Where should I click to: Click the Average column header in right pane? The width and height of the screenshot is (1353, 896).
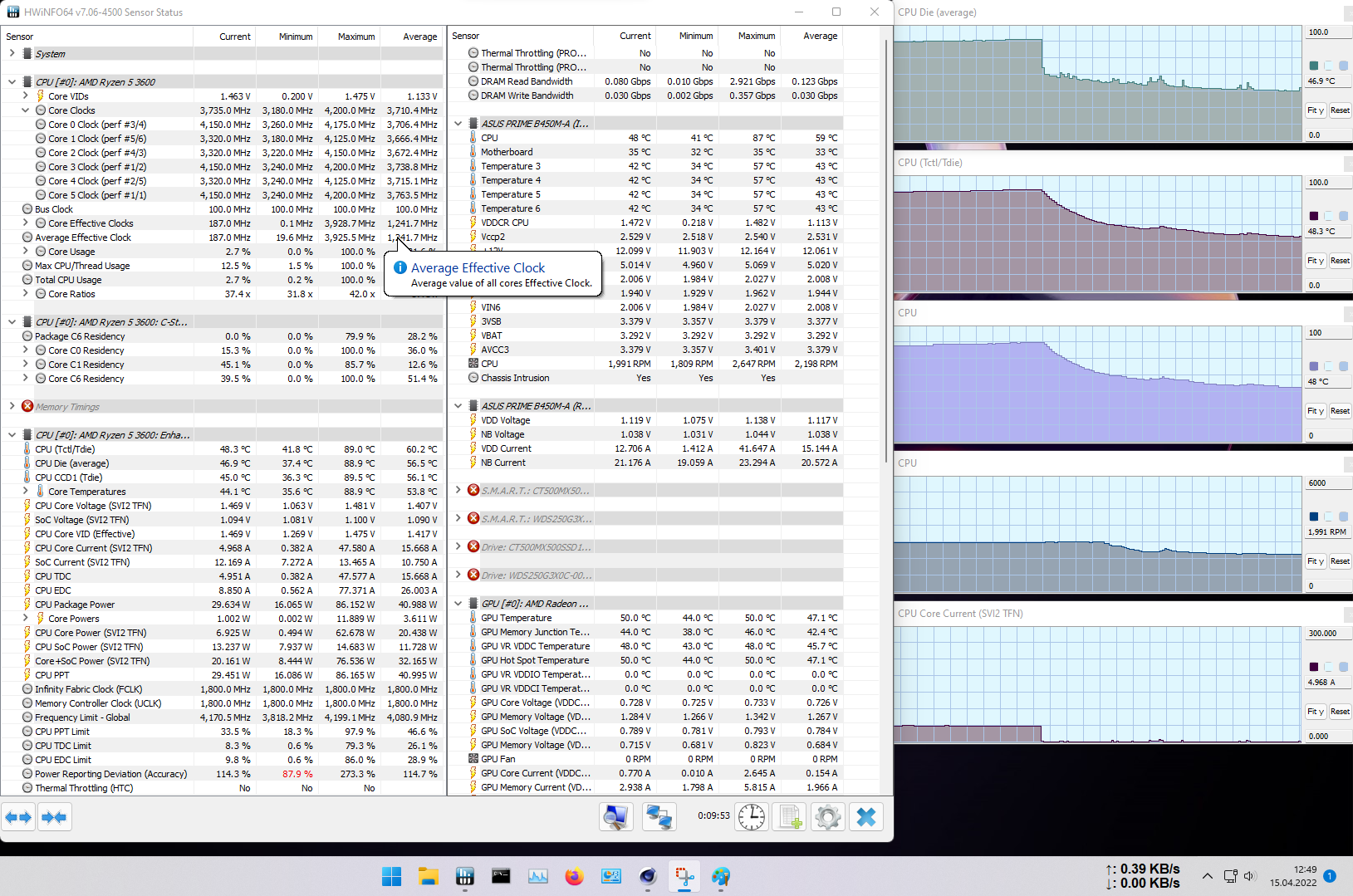click(x=812, y=36)
